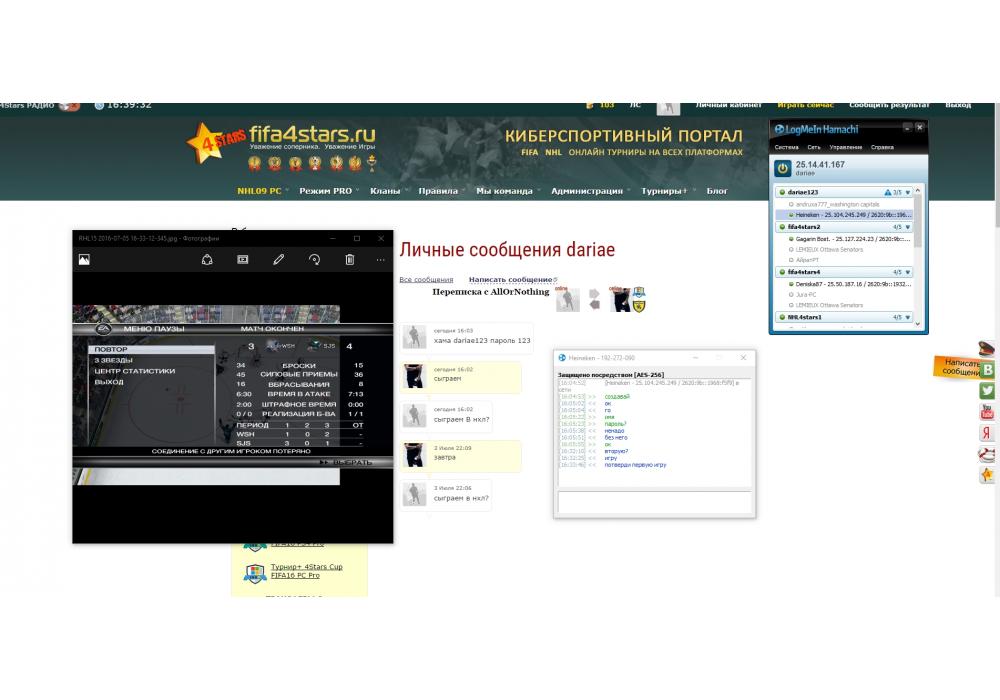The height and width of the screenshot is (700, 1000).
Task: Expand the dariae123 network dropdown arrow
Action: [908, 191]
